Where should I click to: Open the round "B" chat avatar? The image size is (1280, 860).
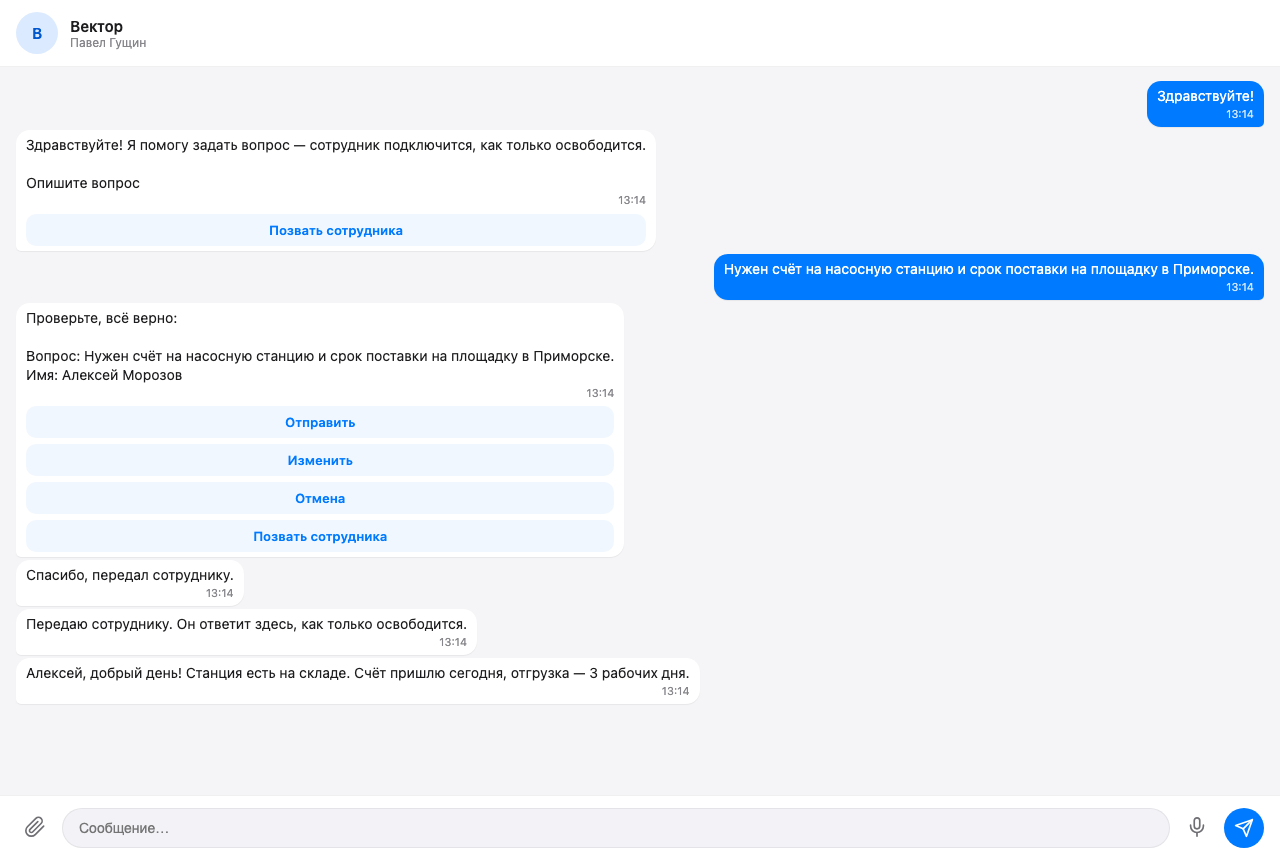[x=37, y=33]
